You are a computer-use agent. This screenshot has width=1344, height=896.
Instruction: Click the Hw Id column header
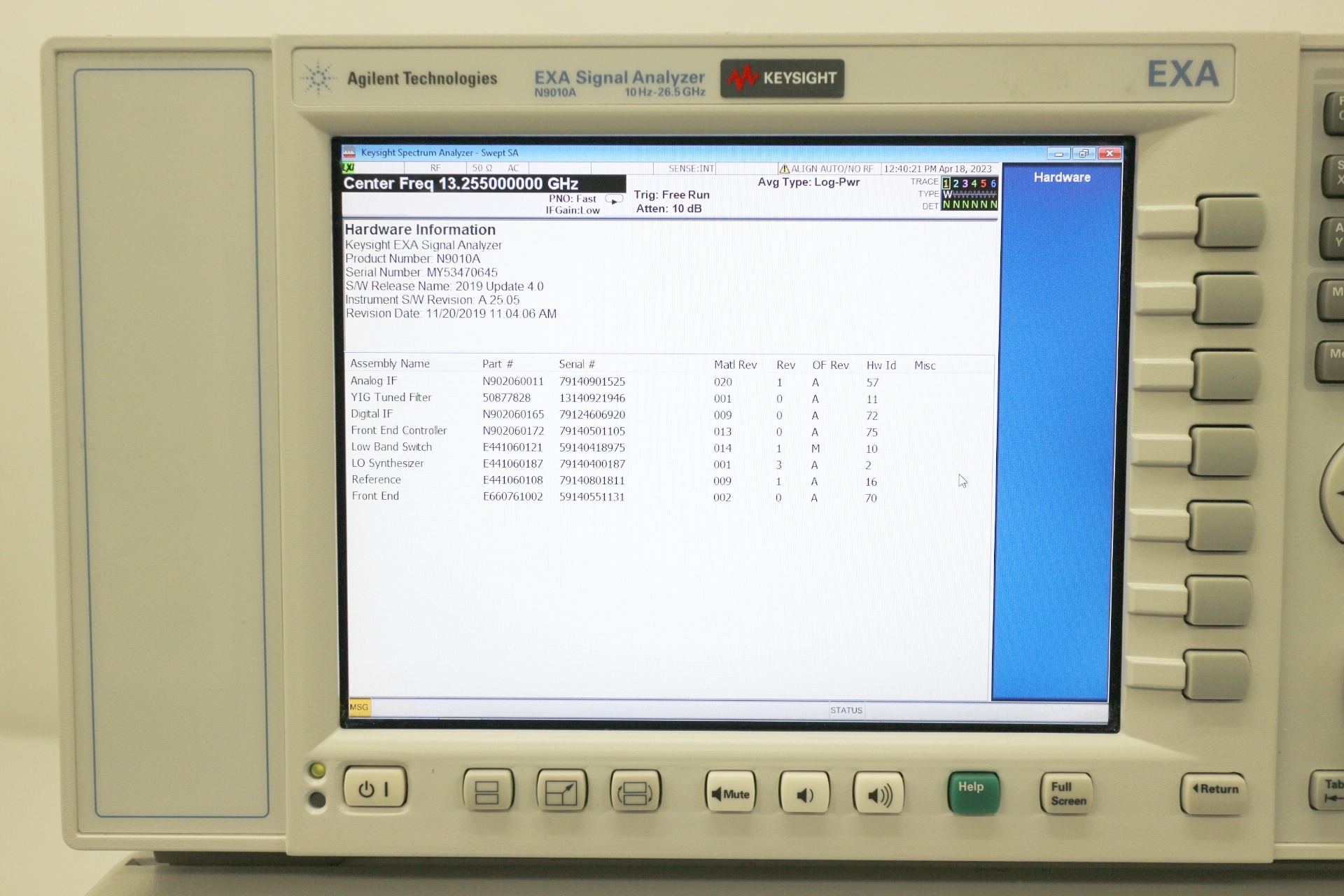tap(881, 365)
